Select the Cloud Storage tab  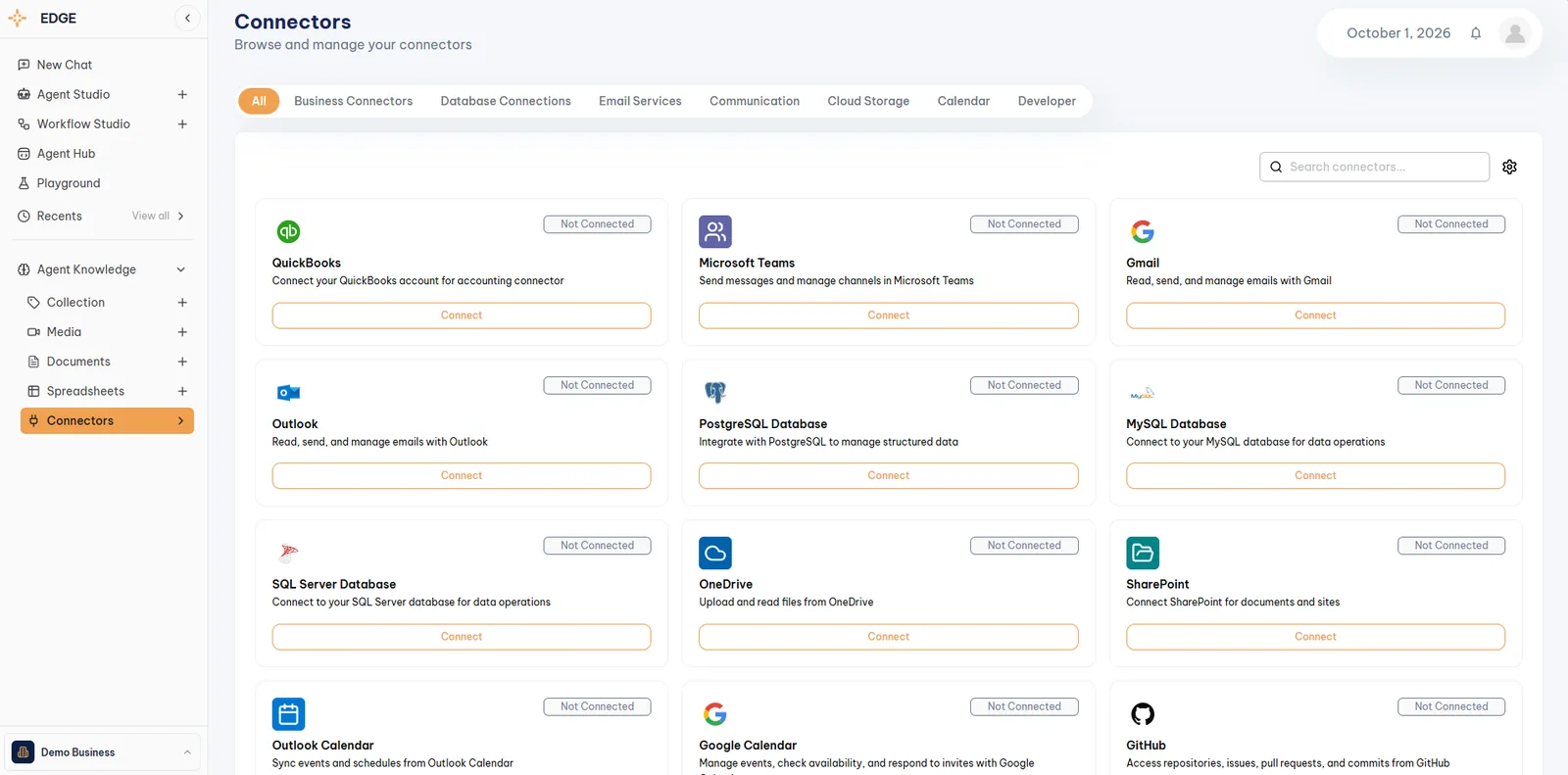(868, 101)
